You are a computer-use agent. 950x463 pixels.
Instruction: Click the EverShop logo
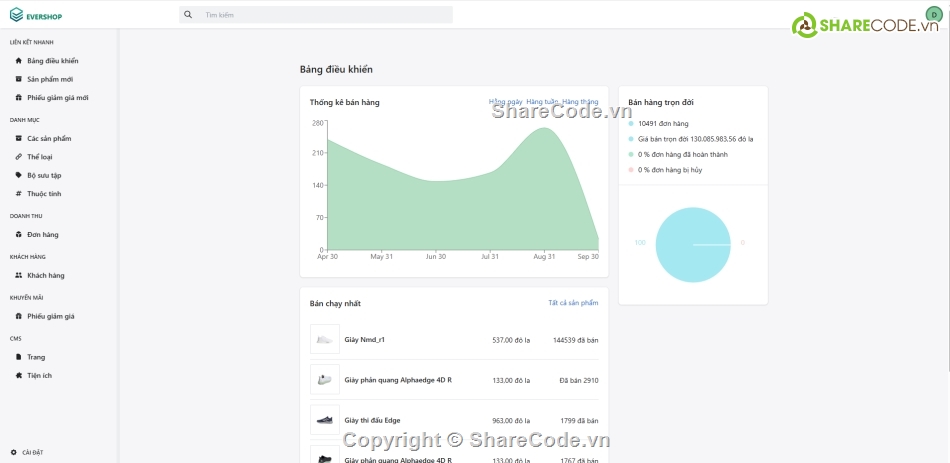click(36, 15)
